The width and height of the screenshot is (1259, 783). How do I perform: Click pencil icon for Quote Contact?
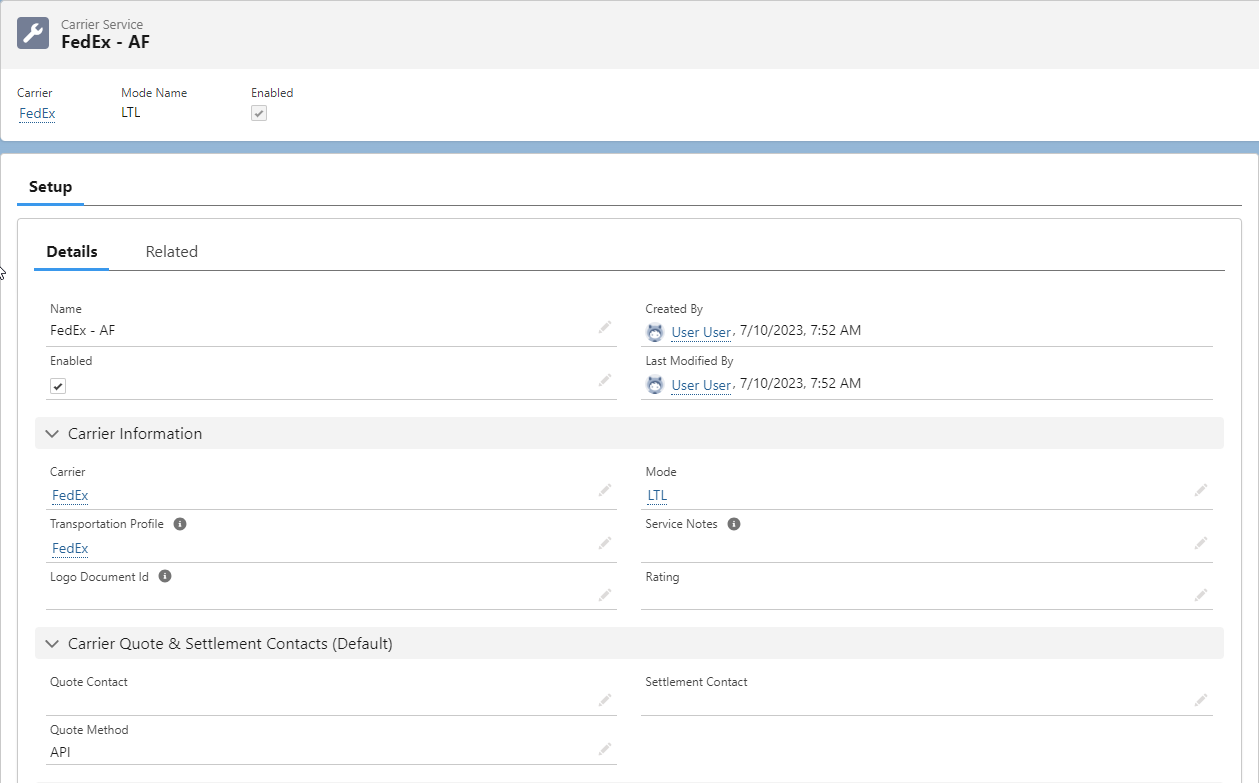coord(605,700)
